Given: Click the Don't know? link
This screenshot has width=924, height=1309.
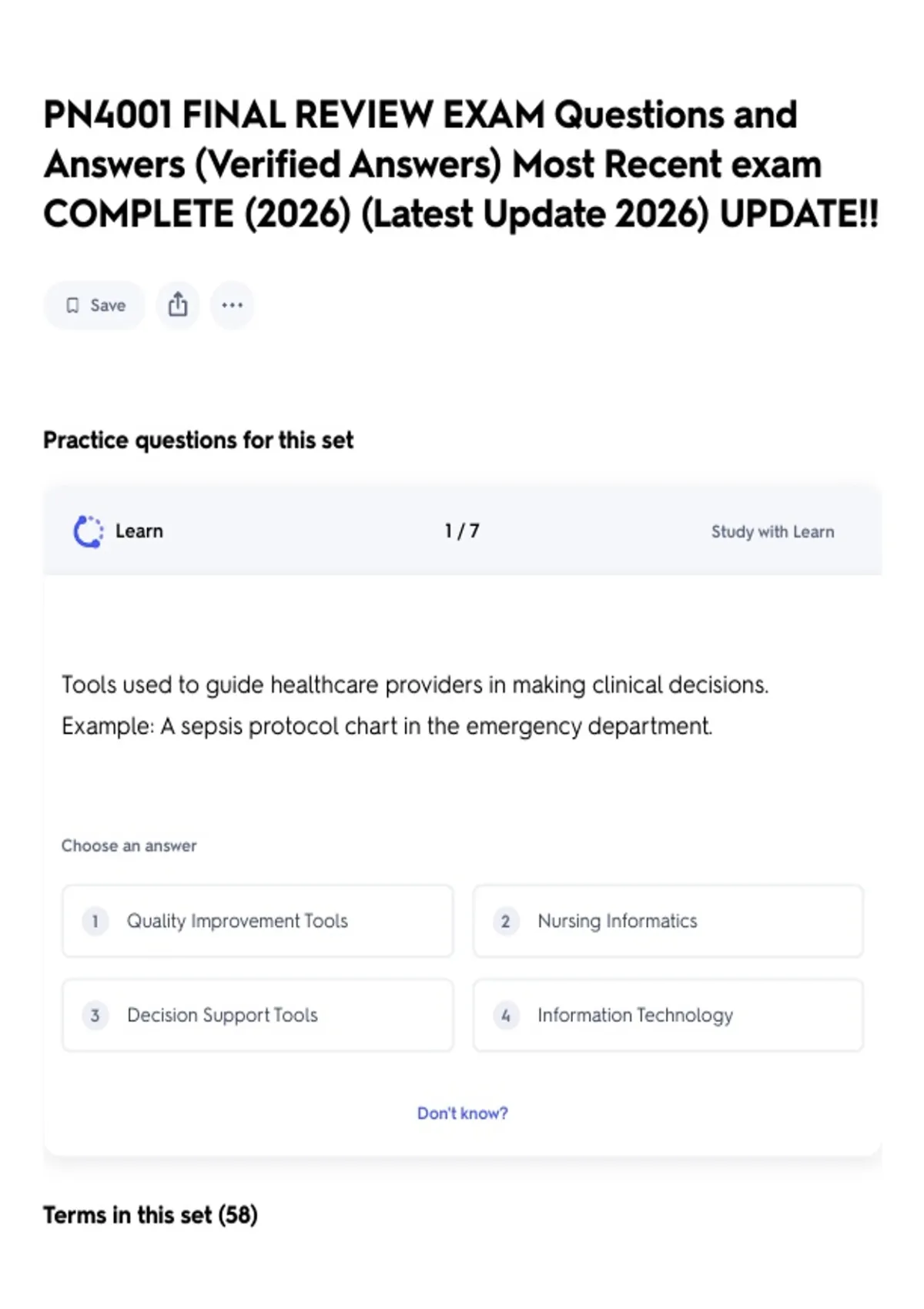Looking at the screenshot, I should pos(462,1113).
